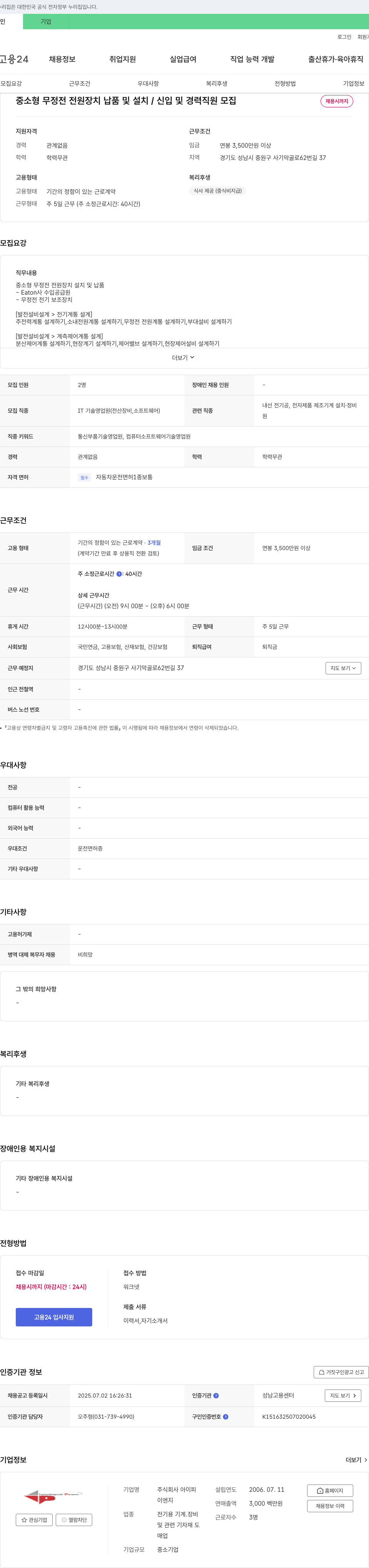
Task: Report false ad via 거짓구인광고 신고
Action: tap(341, 1371)
